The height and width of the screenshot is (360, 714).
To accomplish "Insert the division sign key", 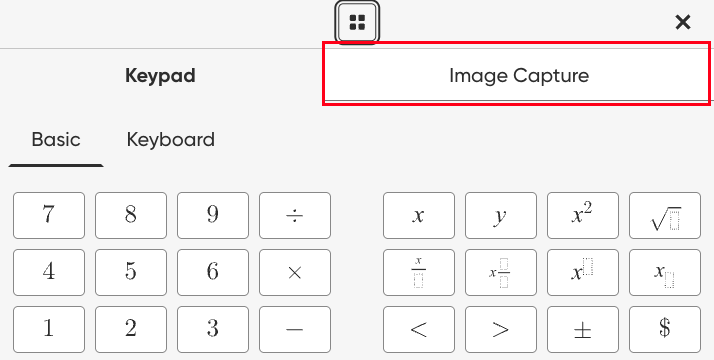I will (295, 216).
